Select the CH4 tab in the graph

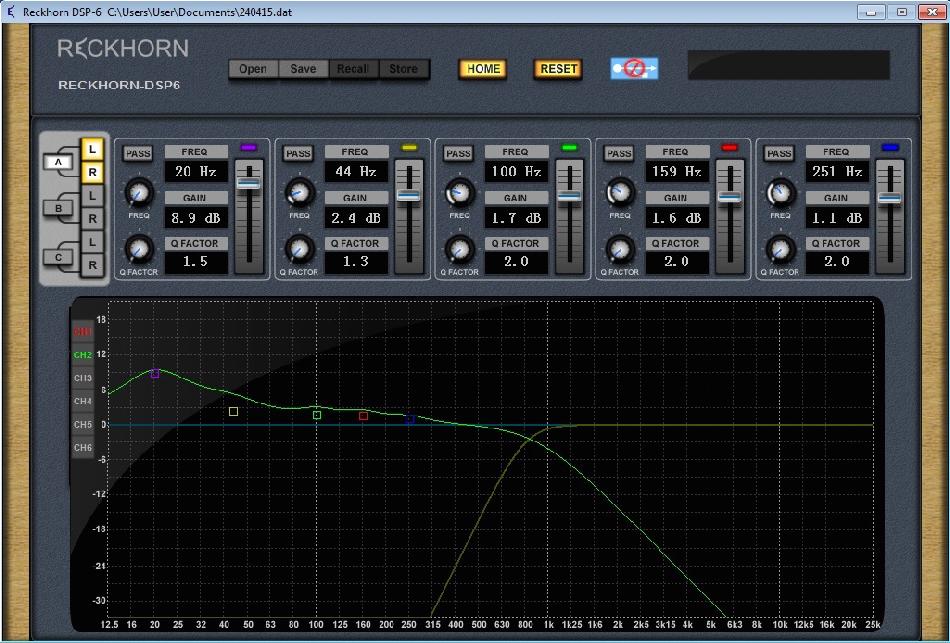[x=83, y=401]
